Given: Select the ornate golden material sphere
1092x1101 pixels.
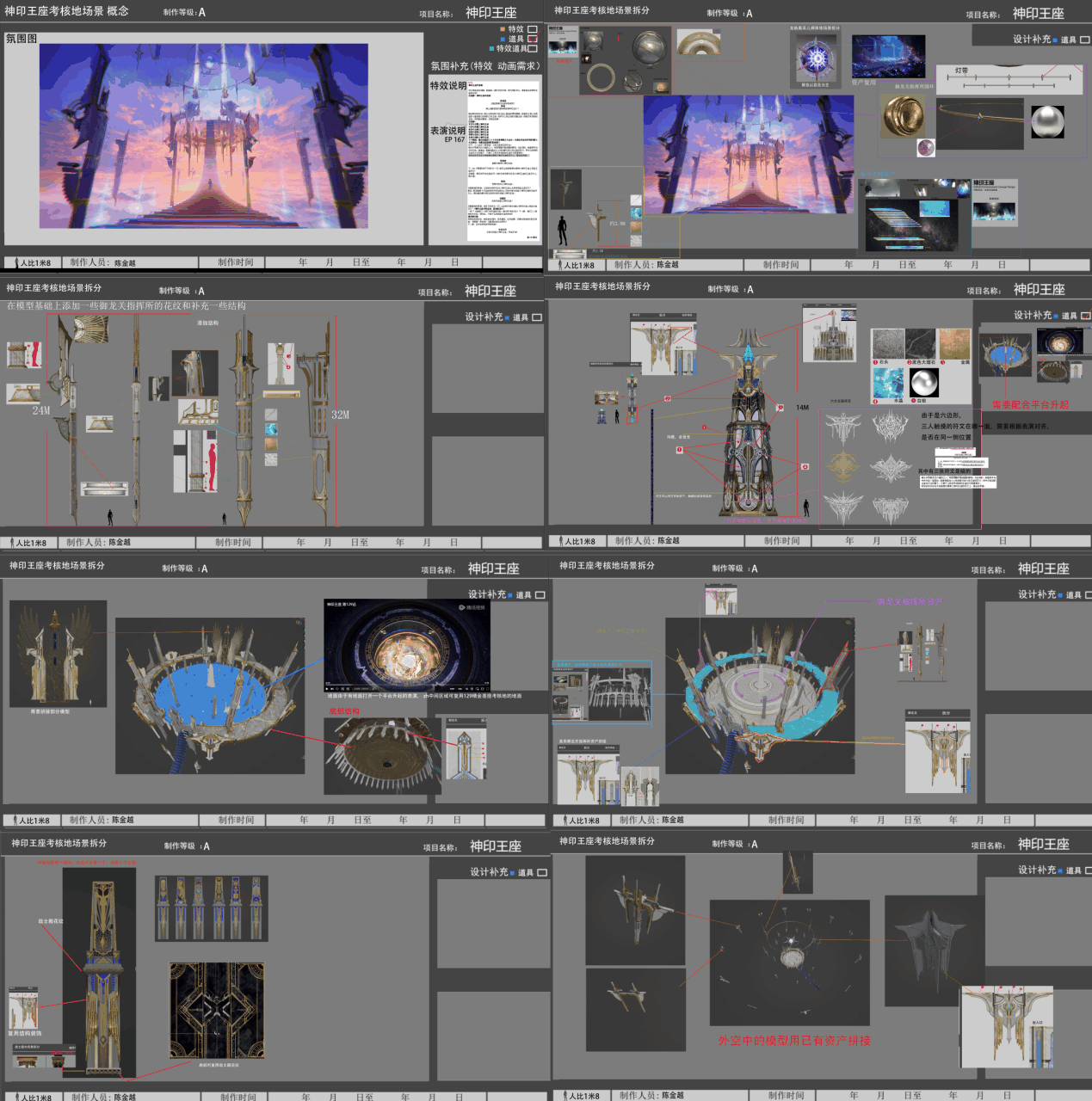Looking at the screenshot, I should [x=902, y=115].
